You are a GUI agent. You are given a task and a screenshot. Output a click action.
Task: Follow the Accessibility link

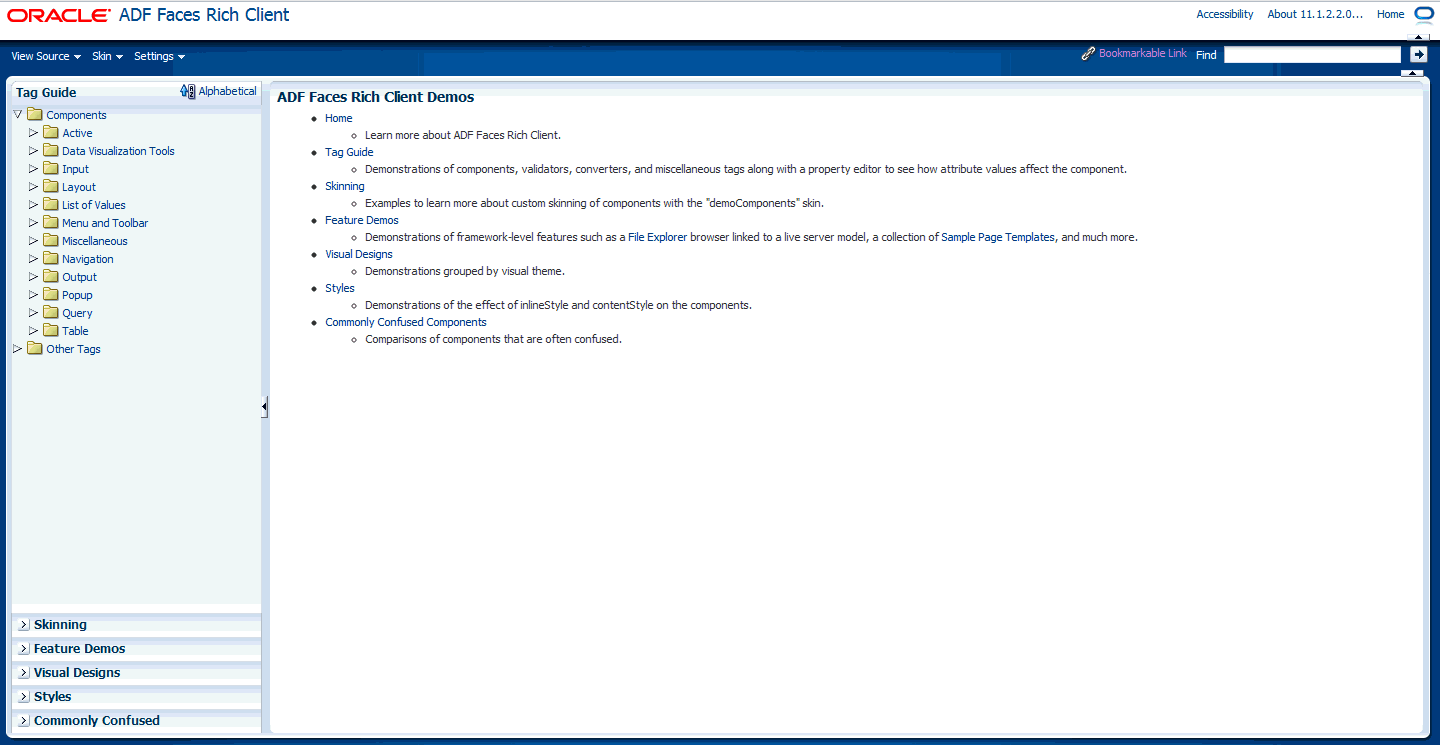coord(1224,13)
